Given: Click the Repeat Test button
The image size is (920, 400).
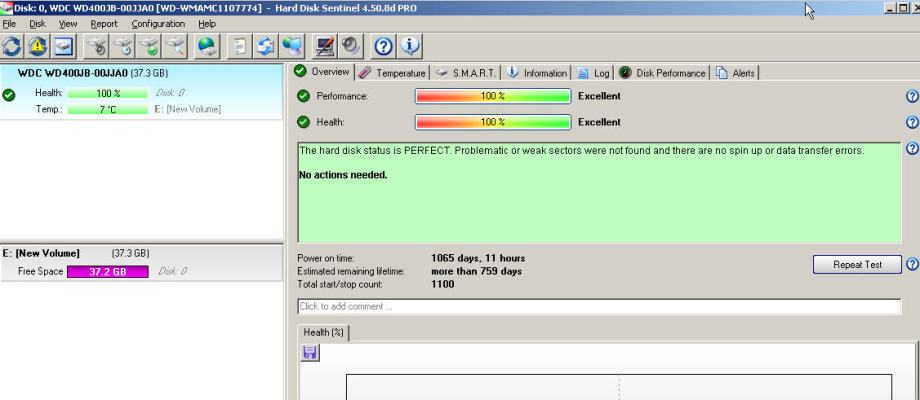Looking at the screenshot, I should pos(857,265).
